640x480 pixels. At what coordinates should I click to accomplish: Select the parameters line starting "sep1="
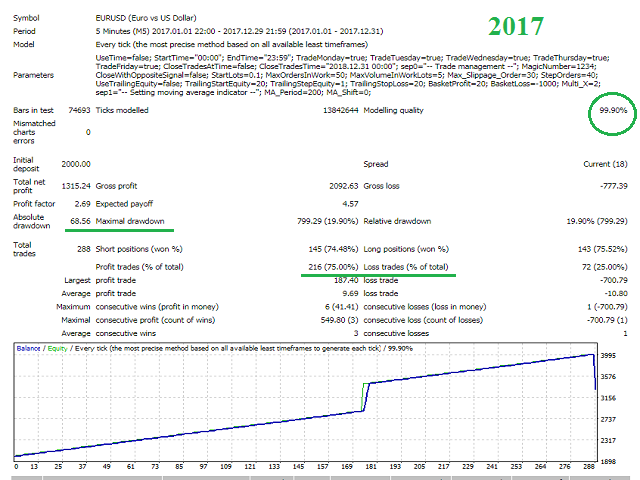(233, 93)
